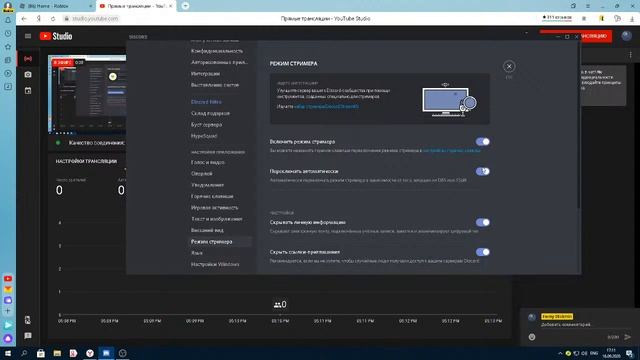Open YouTube shortcut in browser side panel
This screenshot has width=640, height=360.
click(x=8, y=279)
